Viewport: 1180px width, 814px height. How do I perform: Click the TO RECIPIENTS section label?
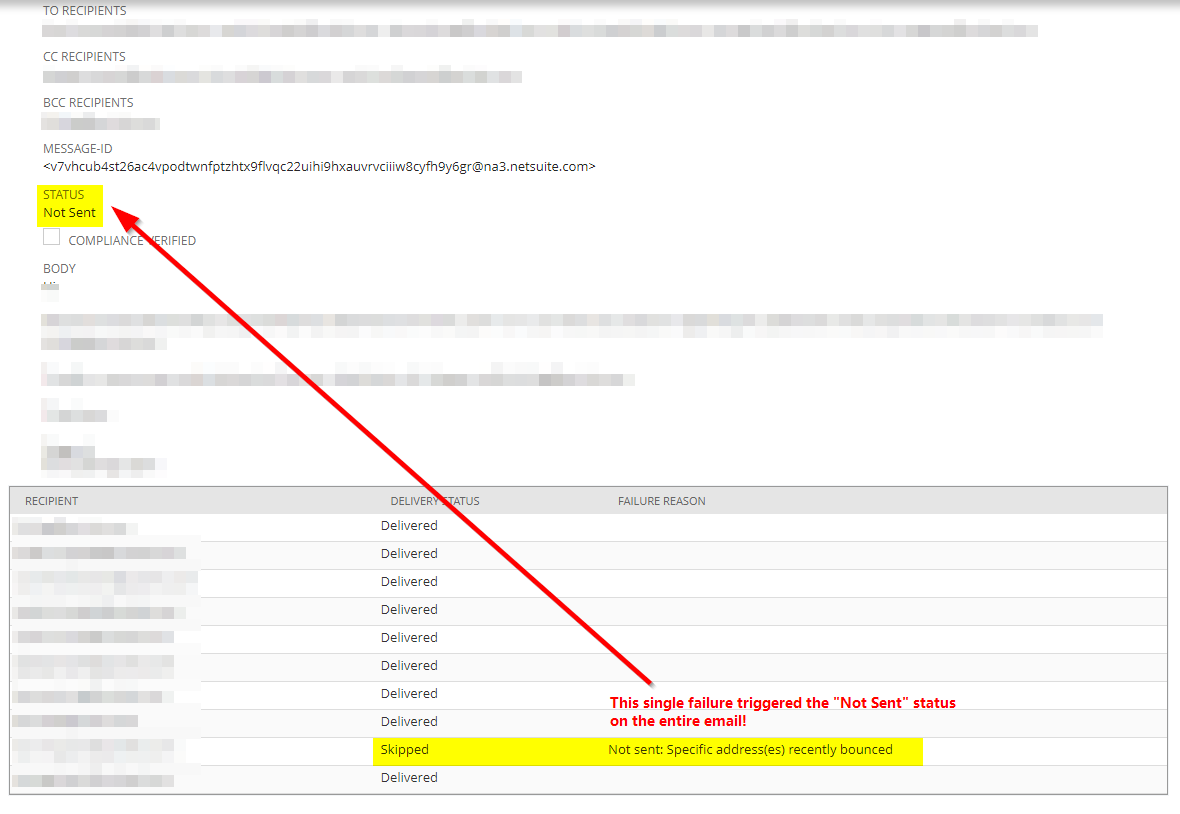tap(84, 10)
